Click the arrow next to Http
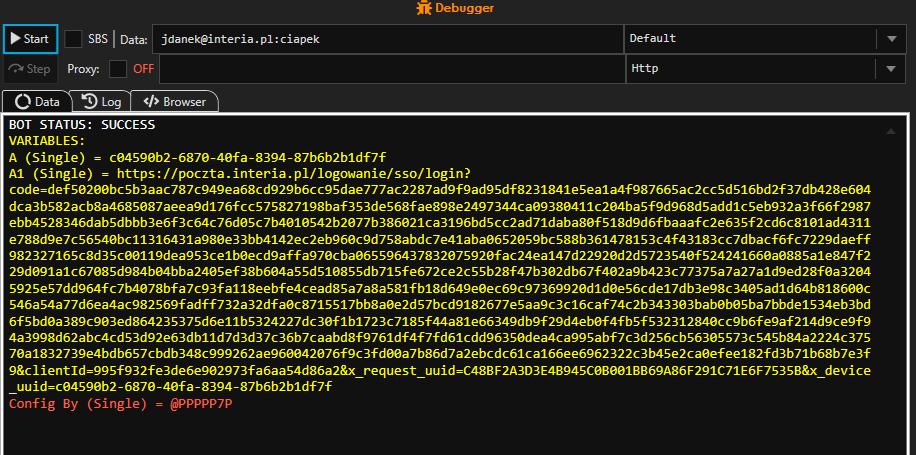The height and width of the screenshot is (455, 916). (890, 69)
